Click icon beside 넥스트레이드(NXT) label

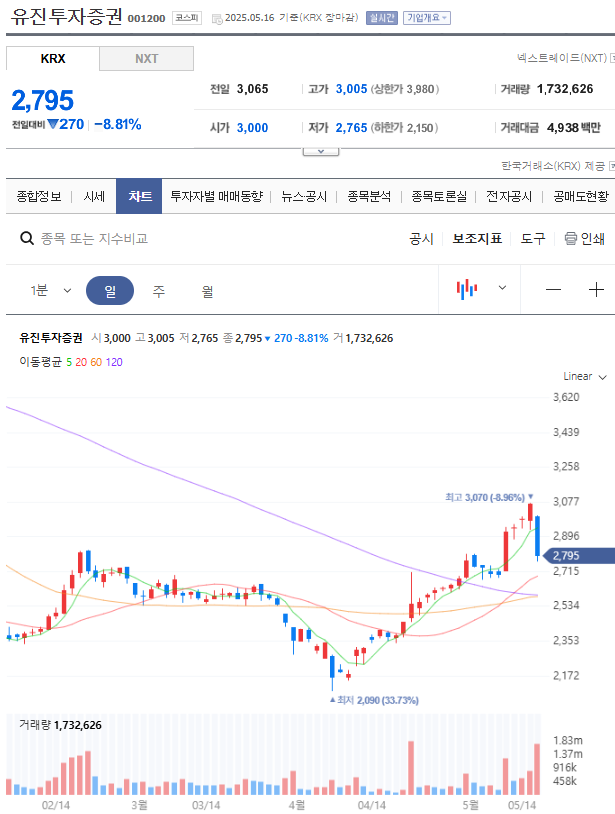coord(612,58)
